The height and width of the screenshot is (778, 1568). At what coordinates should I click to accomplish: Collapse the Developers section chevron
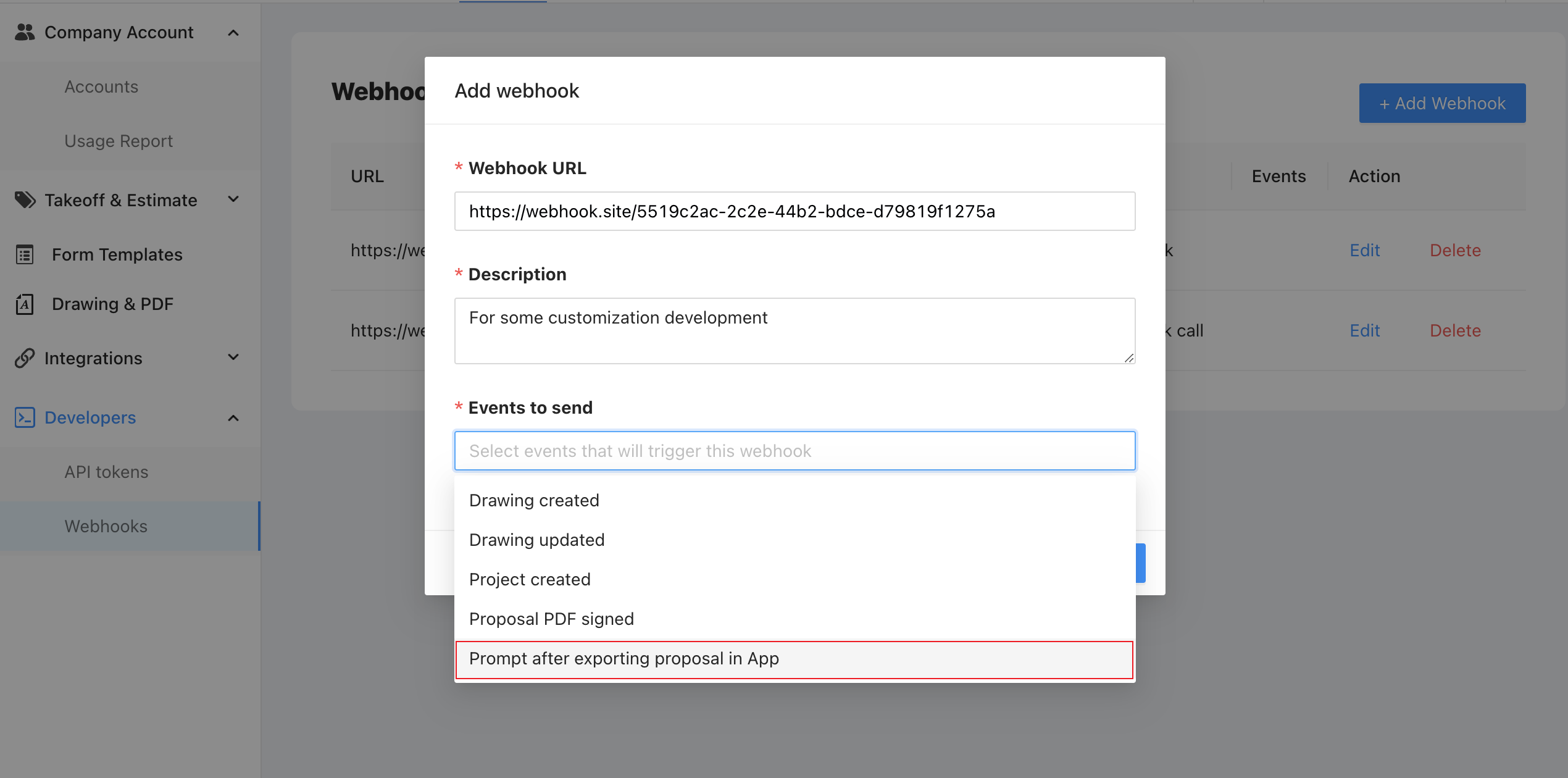tap(233, 418)
